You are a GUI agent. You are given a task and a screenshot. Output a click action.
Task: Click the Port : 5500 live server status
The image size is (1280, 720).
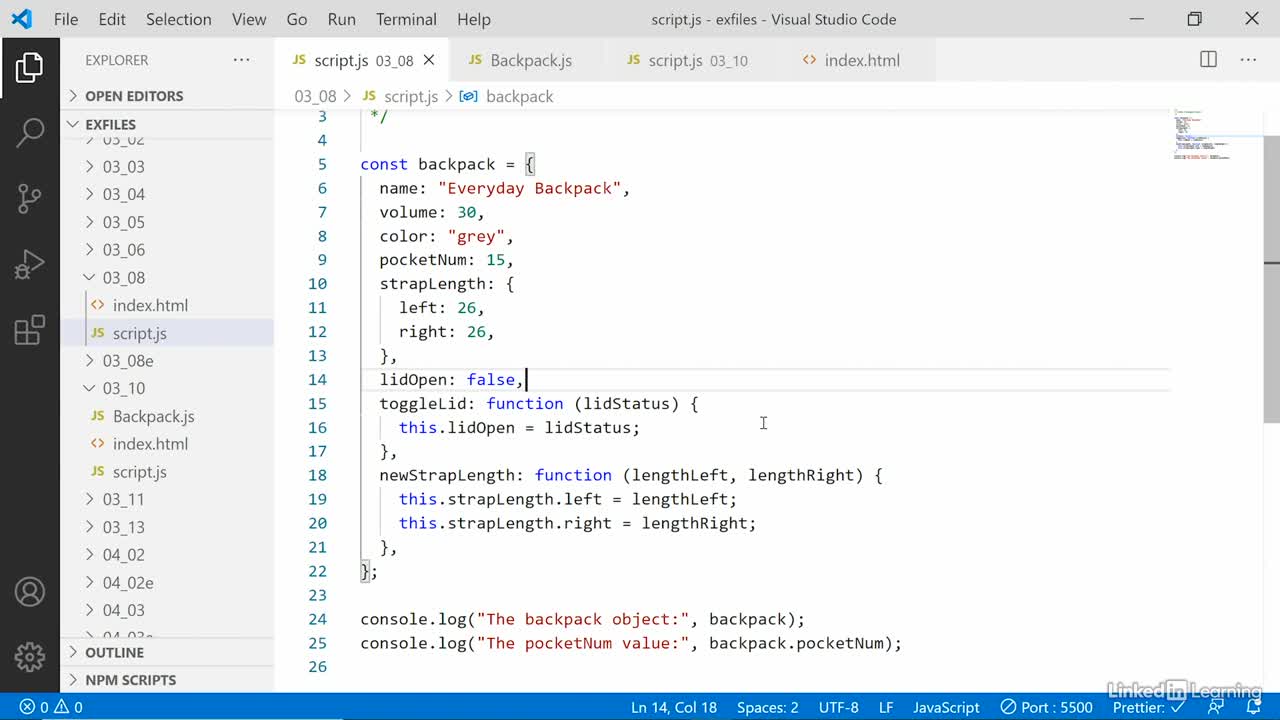point(1046,707)
